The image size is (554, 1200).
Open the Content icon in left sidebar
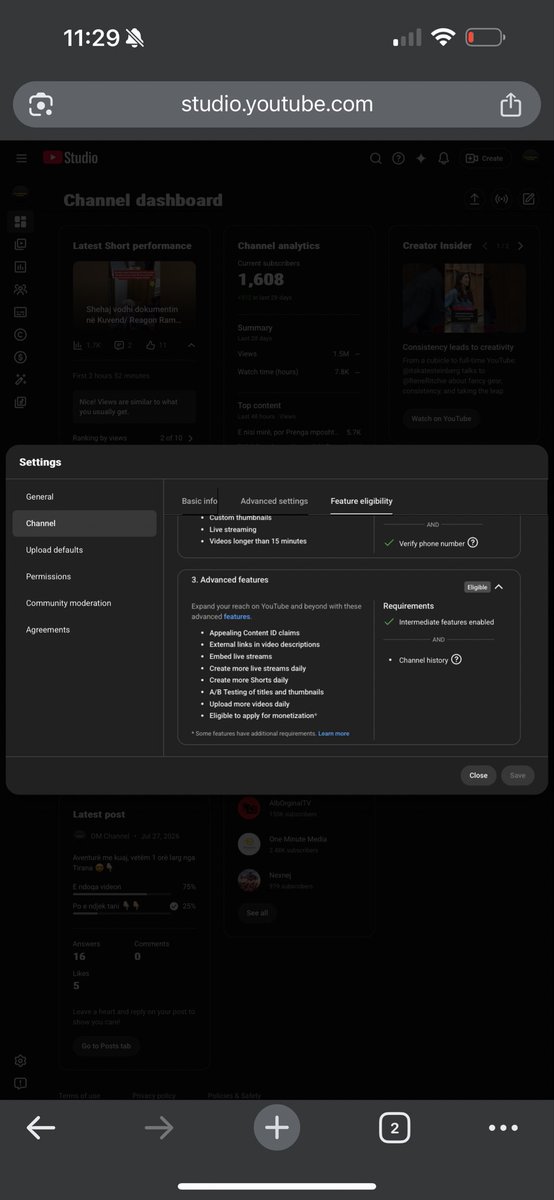tap(21, 244)
